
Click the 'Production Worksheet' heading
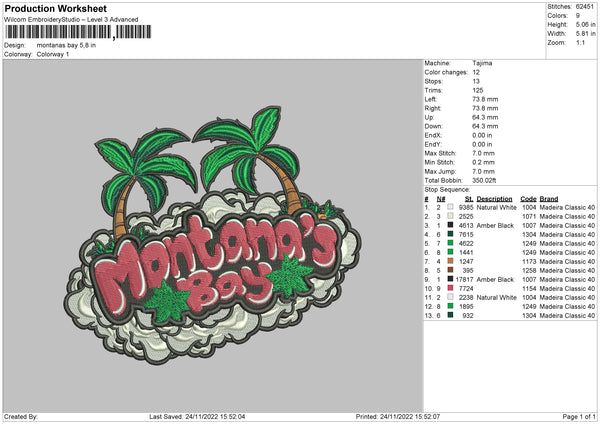coord(56,8)
